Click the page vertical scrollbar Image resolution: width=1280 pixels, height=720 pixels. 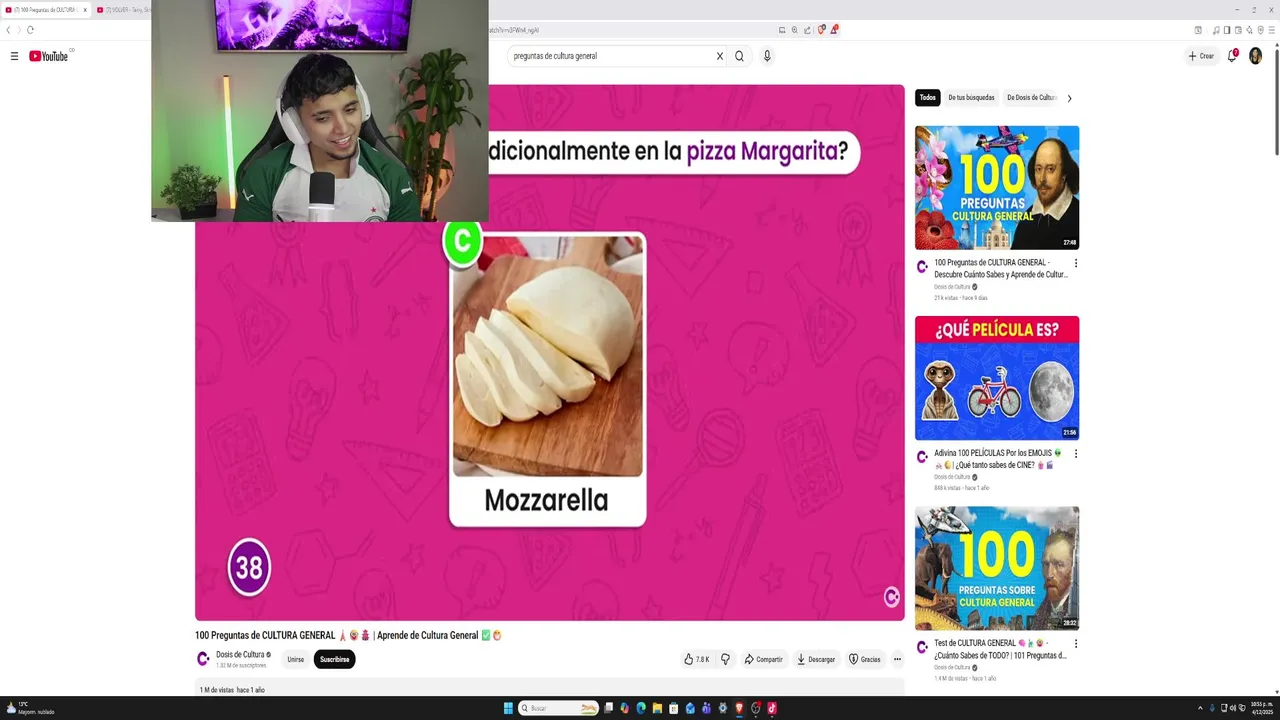click(x=1275, y=100)
